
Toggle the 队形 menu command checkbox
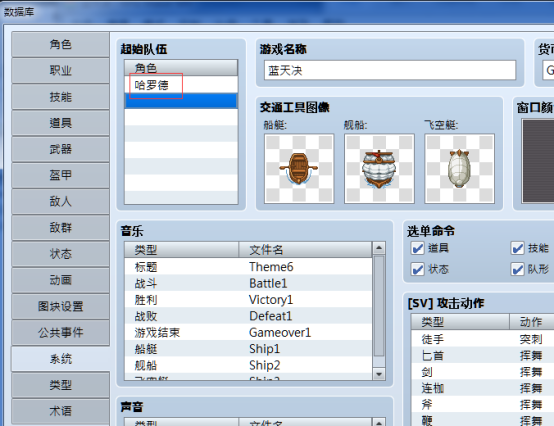[518, 270]
